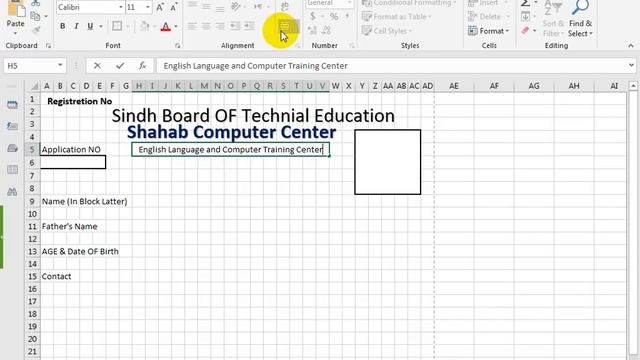Image resolution: width=640 pixels, height=360 pixels.
Task: Click the Name Box showing H5
Action: point(30,66)
